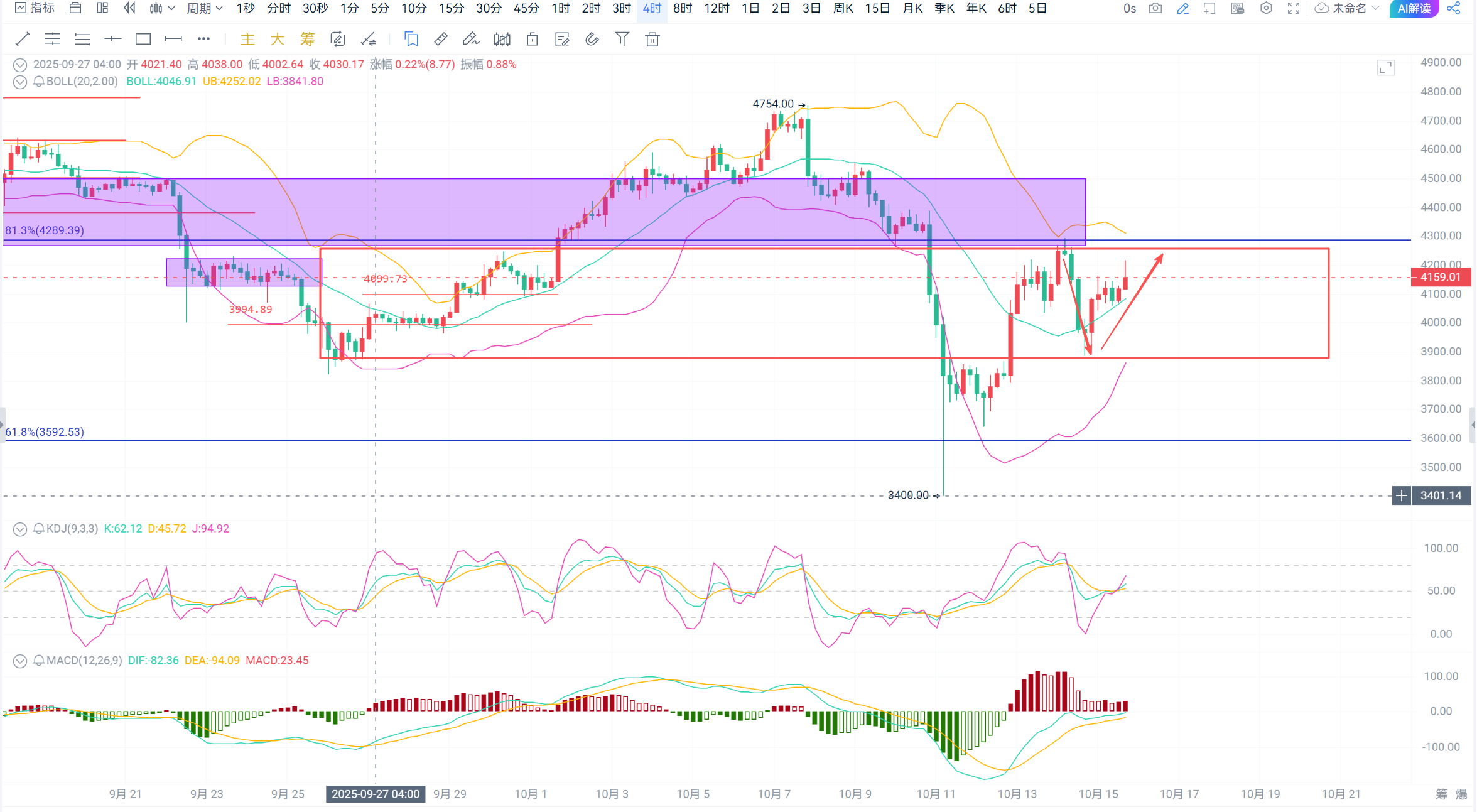Click the magnet snap icon
The height and width of the screenshot is (812, 1477).
point(592,40)
